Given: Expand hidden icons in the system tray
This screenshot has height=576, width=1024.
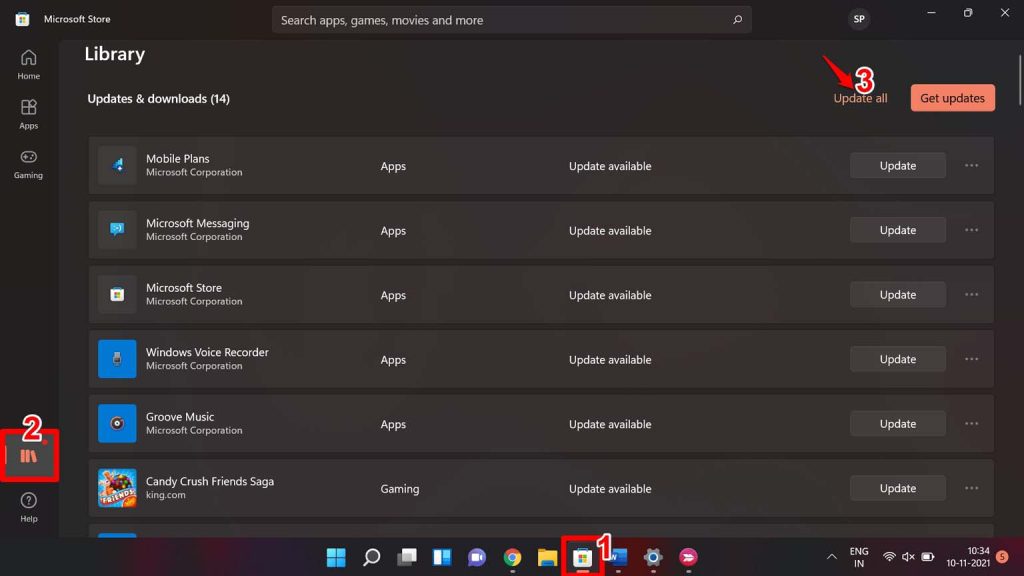Looking at the screenshot, I should [831, 557].
